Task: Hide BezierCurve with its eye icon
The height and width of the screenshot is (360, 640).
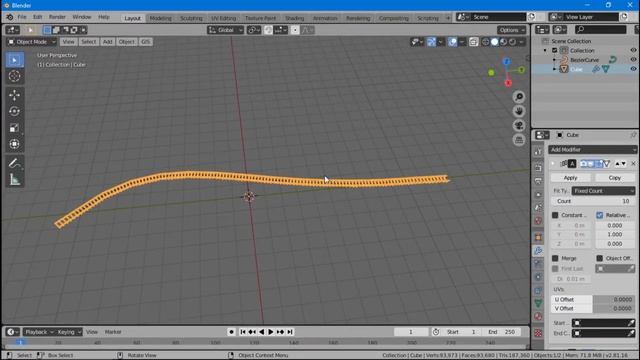Action: [633, 60]
